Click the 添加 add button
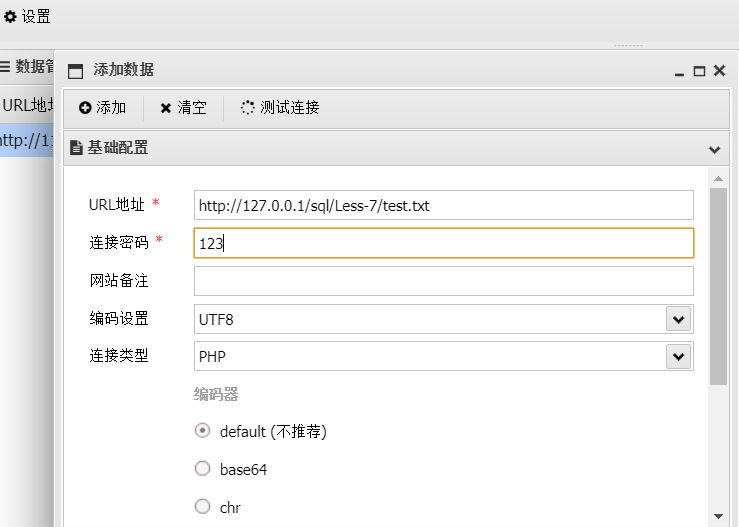 point(102,107)
